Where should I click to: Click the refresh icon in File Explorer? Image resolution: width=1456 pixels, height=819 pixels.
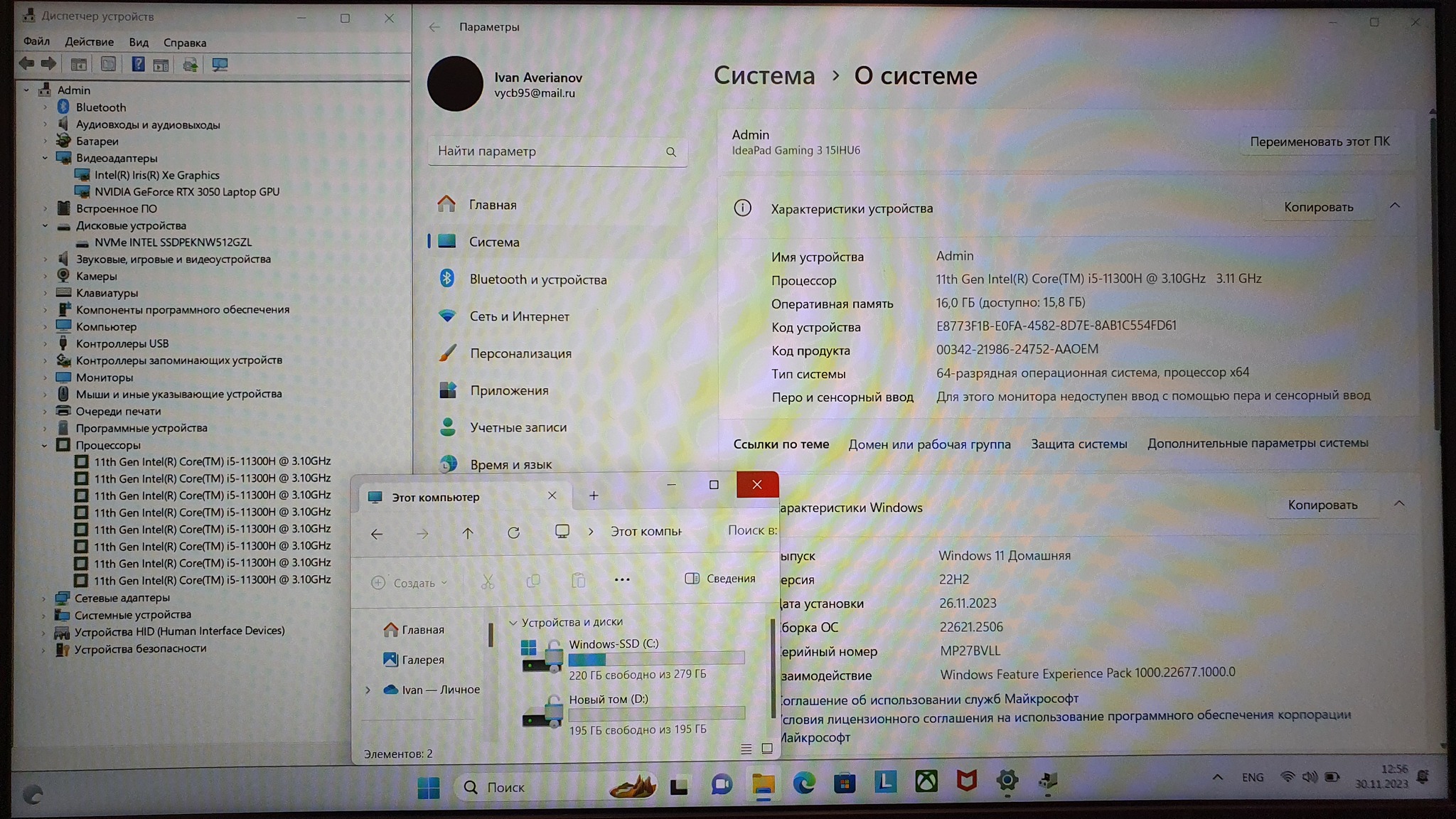point(513,532)
